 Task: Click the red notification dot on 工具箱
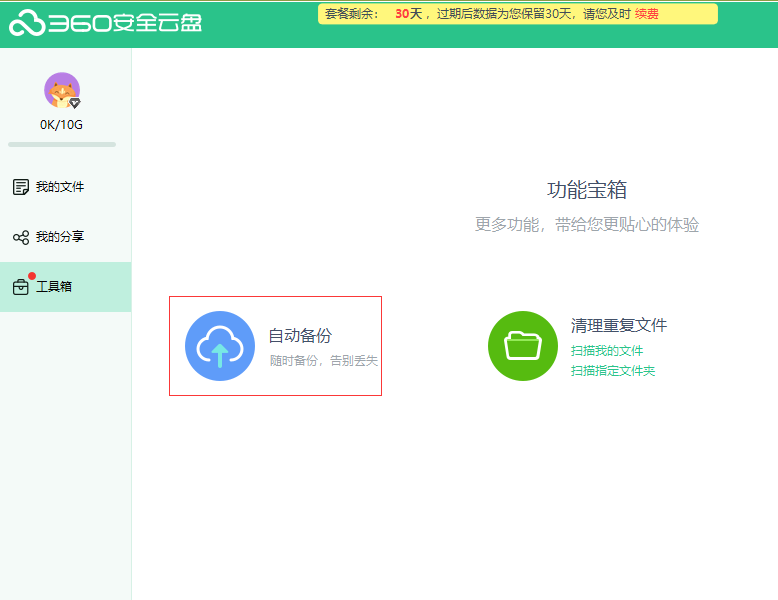point(31,276)
